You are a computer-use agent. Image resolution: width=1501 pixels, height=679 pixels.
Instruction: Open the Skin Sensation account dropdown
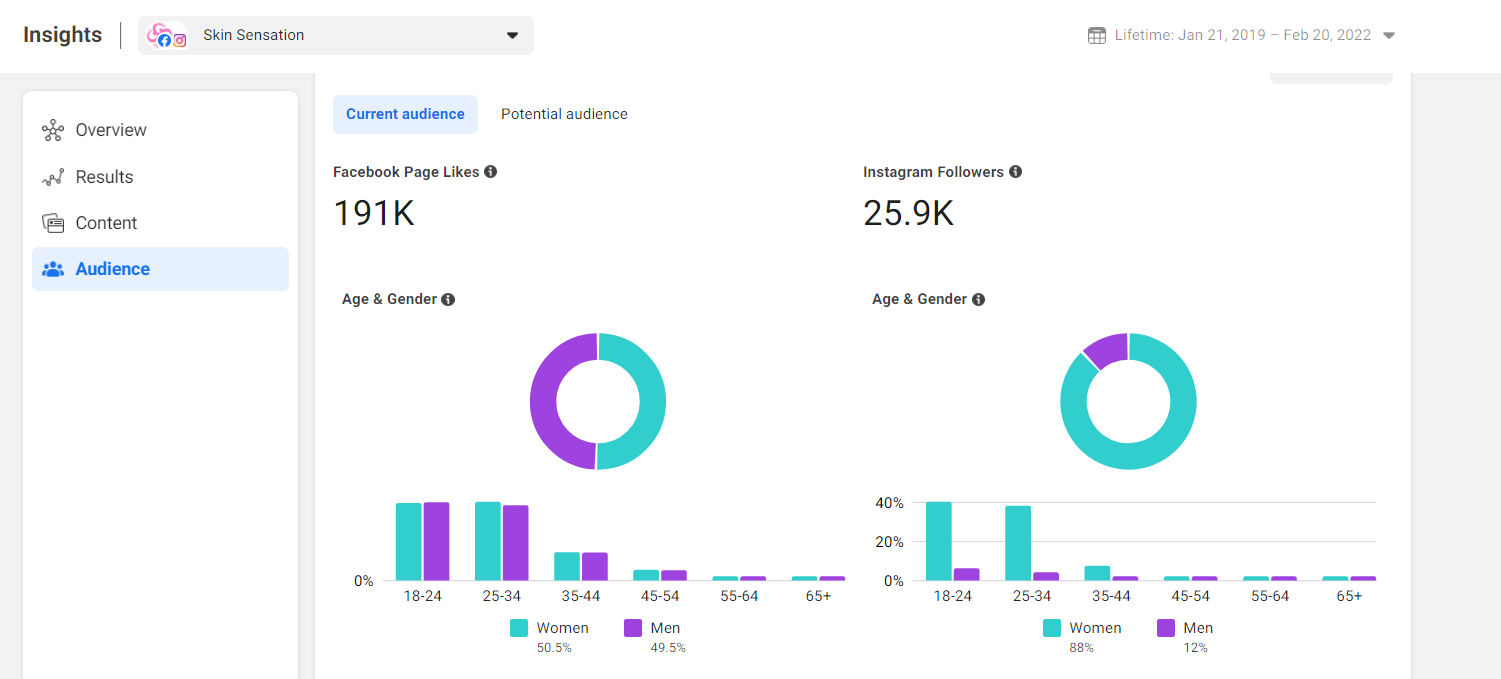[512, 35]
